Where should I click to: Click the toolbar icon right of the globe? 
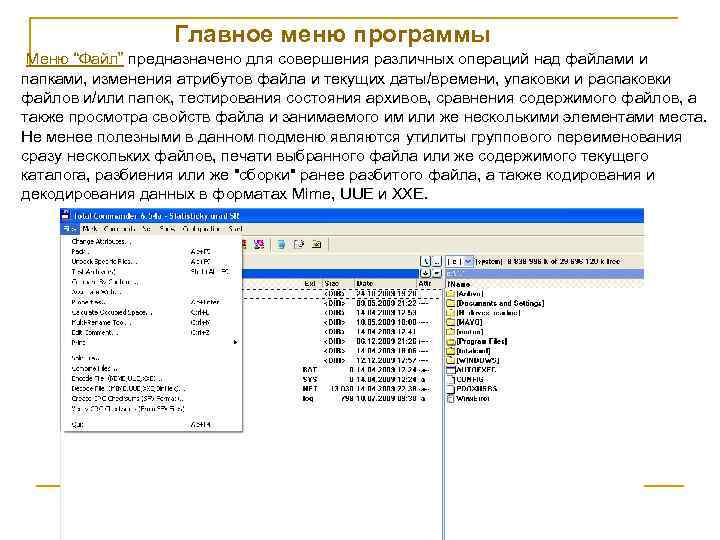pos(299,244)
